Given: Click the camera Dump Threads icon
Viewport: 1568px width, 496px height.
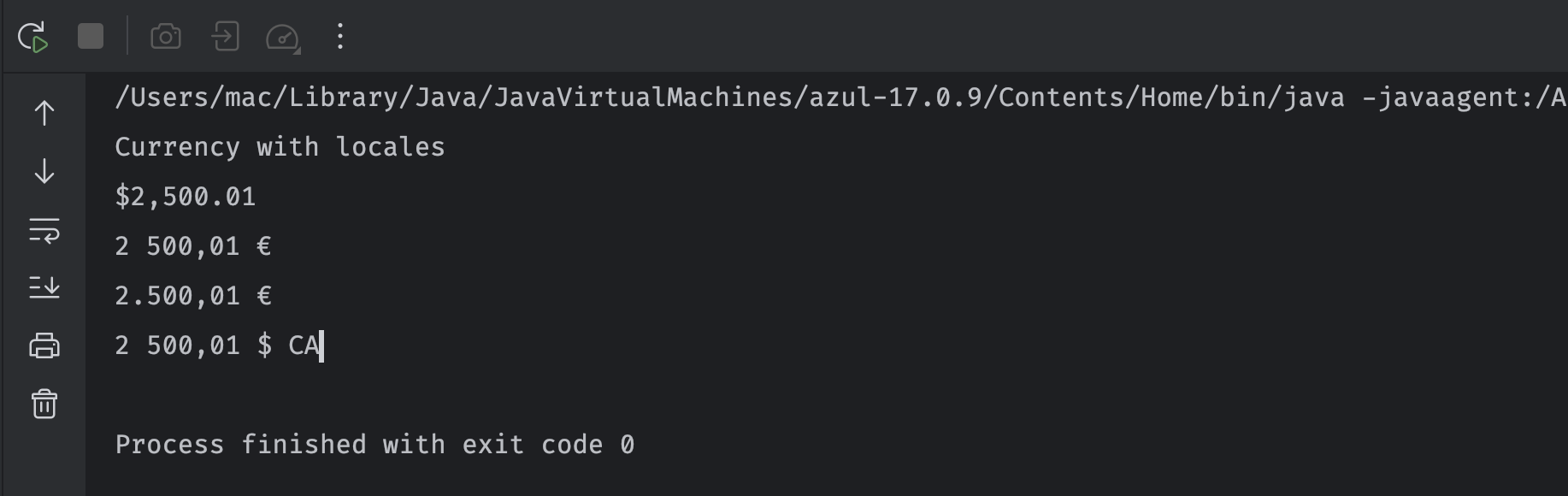Looking at the screenshot, I should [x=166, y=37].
